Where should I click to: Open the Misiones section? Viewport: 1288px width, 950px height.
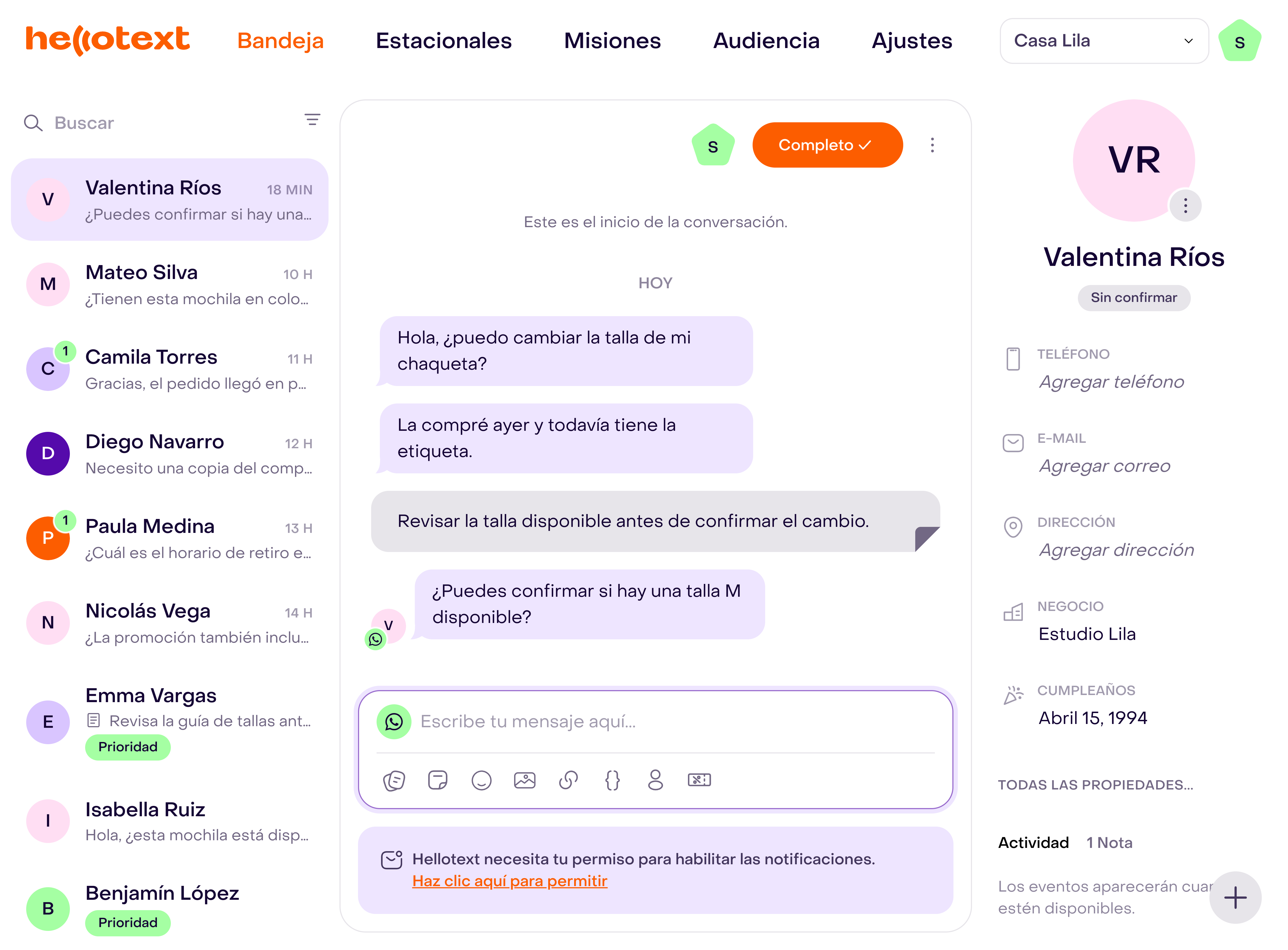613,41
